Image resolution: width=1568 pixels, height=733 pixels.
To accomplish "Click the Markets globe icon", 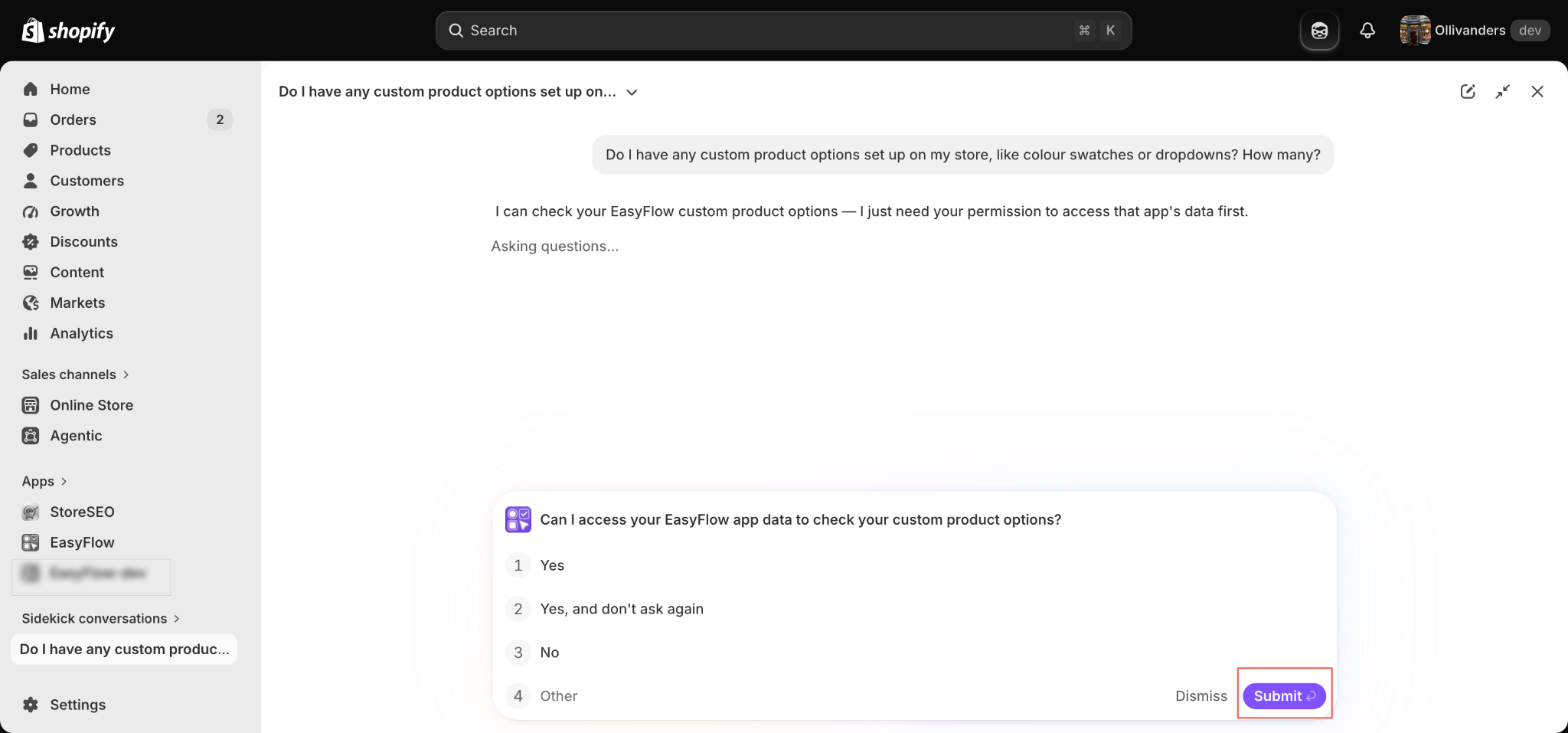I will pos(31,303).
